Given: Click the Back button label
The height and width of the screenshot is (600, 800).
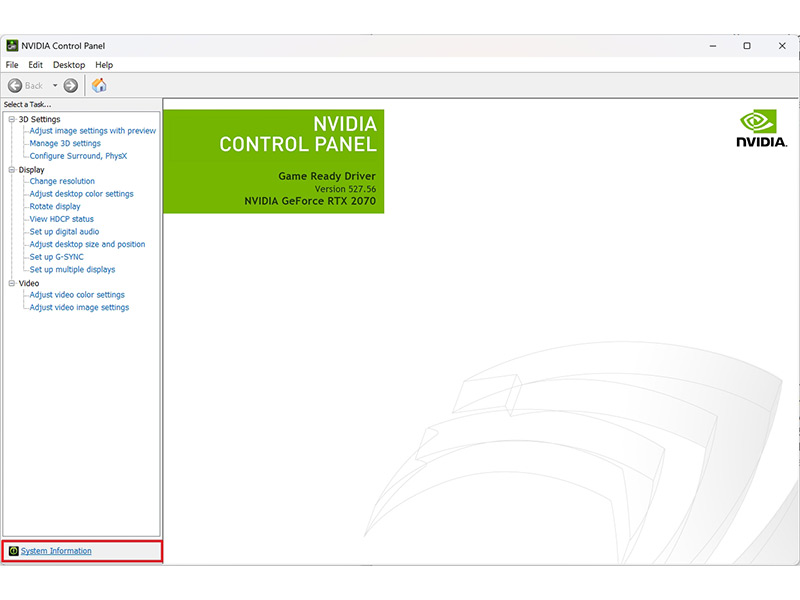Looking at the screenshot, I should [34, 86].
